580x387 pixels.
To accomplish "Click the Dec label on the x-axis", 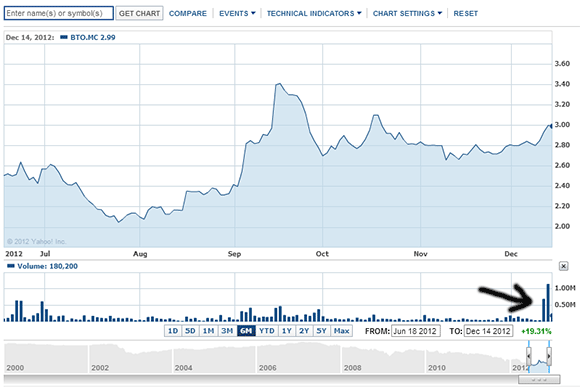I will point(511,254).
